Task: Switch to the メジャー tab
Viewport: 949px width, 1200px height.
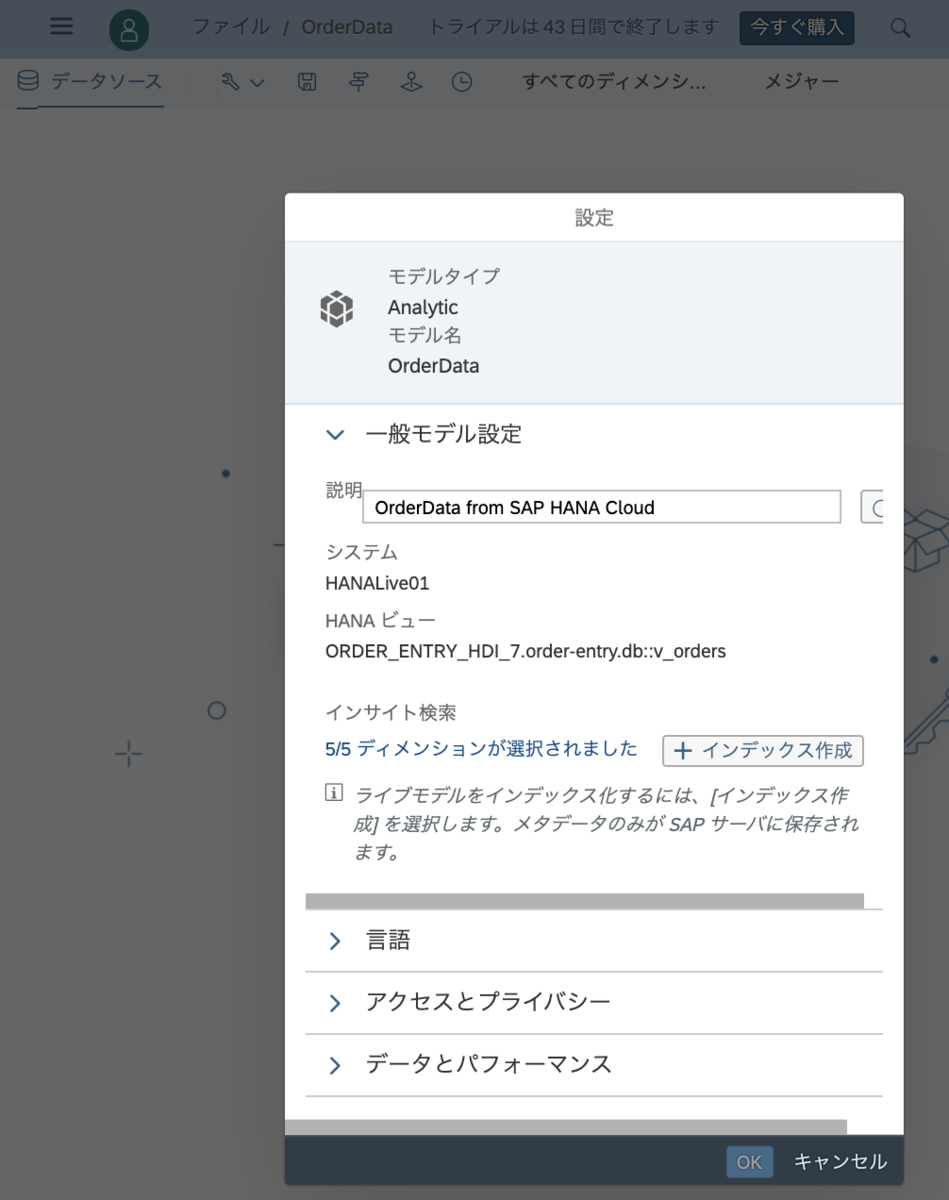Action: tap(802, 82)
